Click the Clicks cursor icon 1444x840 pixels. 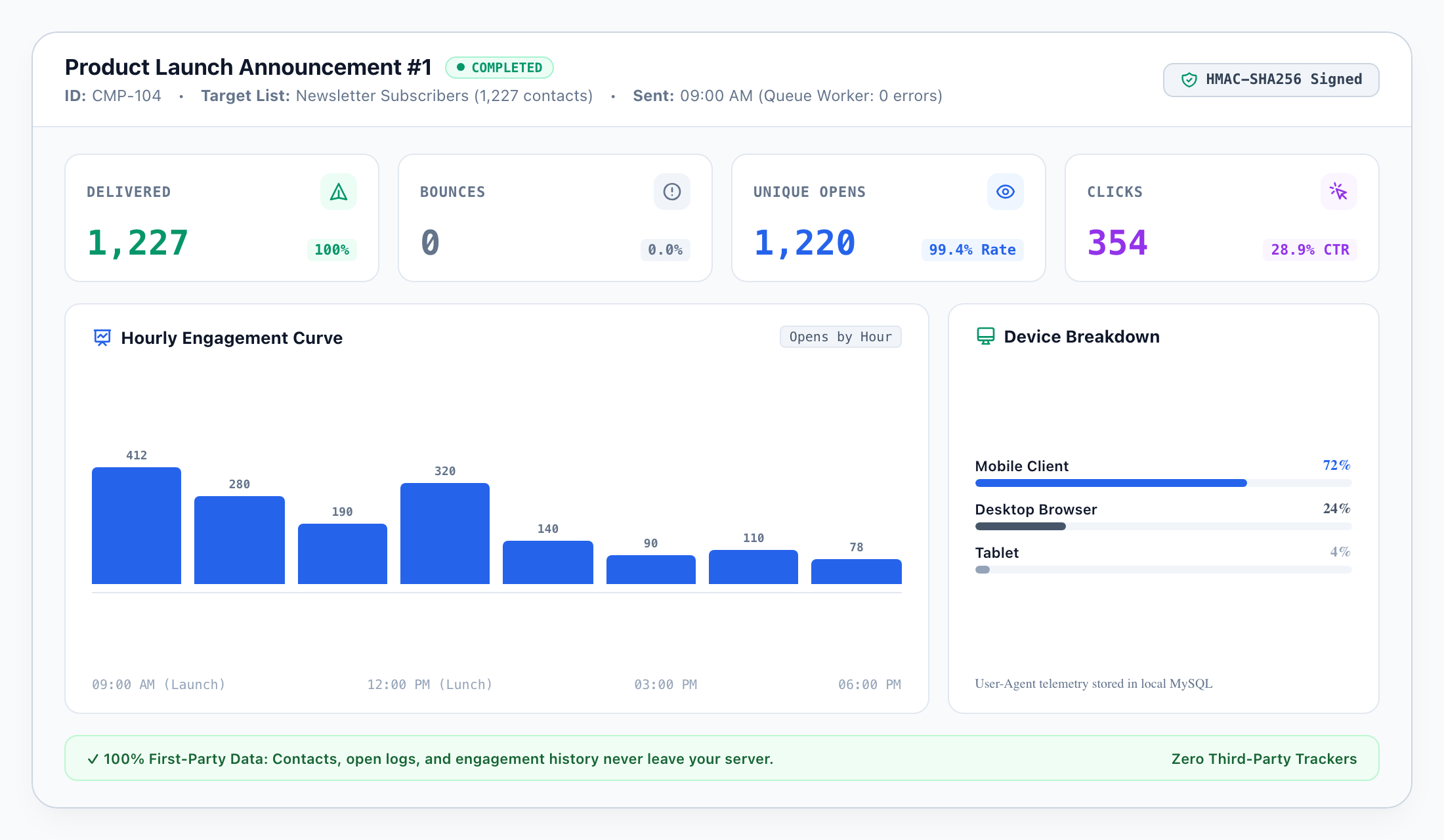[1339, 192]
